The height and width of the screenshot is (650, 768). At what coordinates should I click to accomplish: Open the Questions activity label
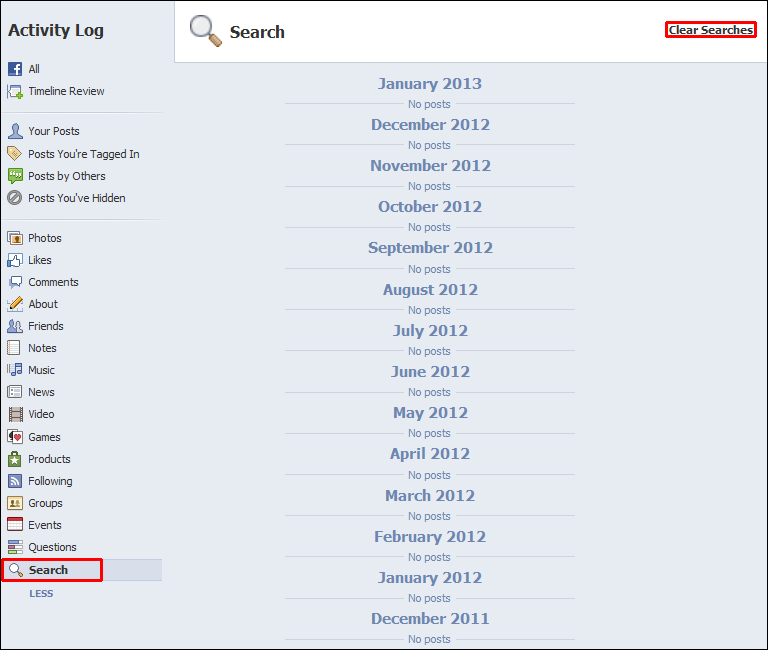(x=52, y=547)
